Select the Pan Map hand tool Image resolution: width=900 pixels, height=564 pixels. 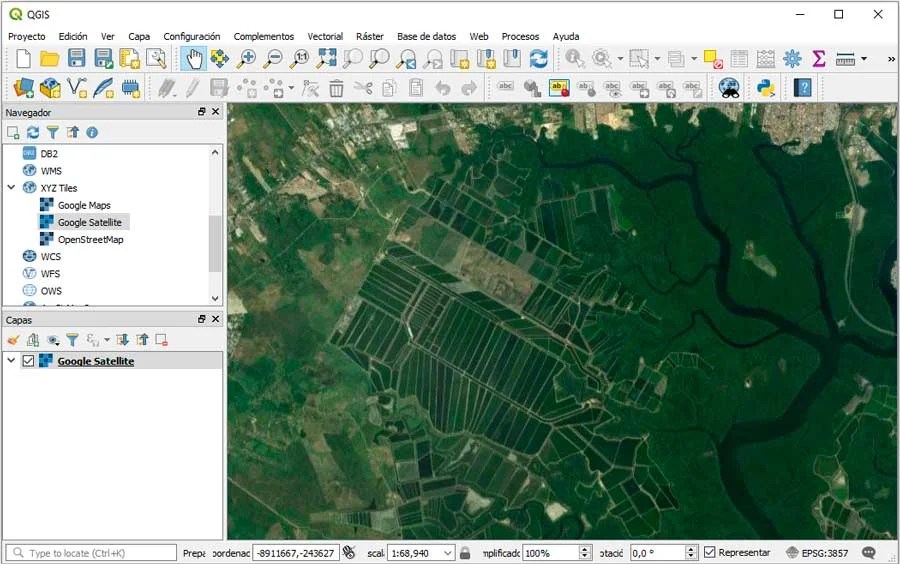pos(194,59)
